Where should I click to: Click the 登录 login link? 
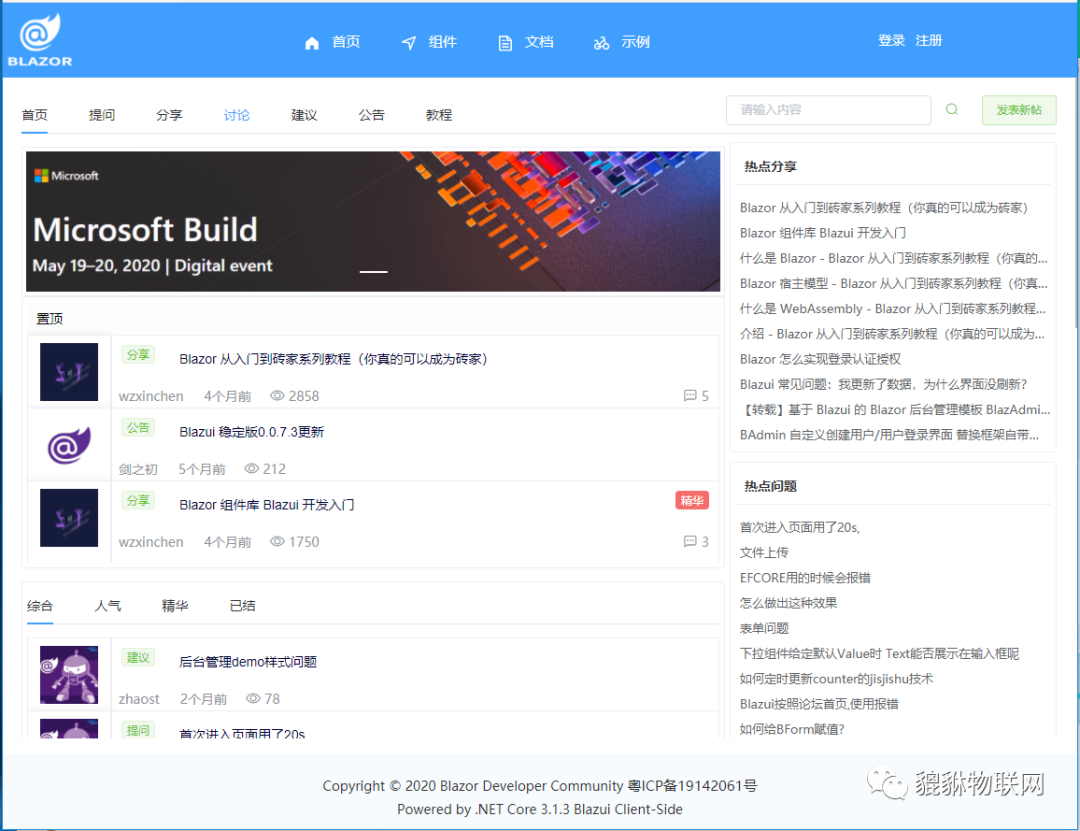(x=891, y=41)
